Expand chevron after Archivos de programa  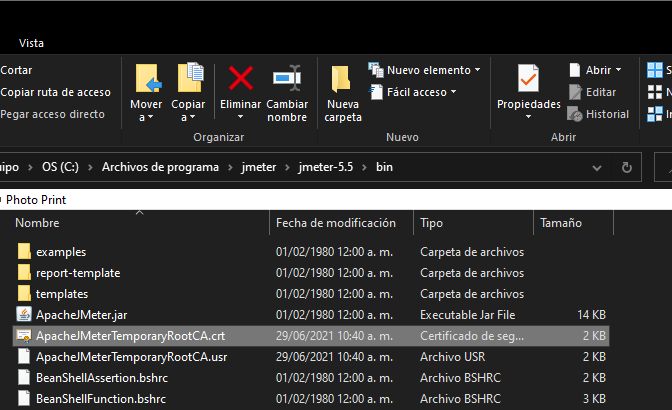(x=230, y=168)
